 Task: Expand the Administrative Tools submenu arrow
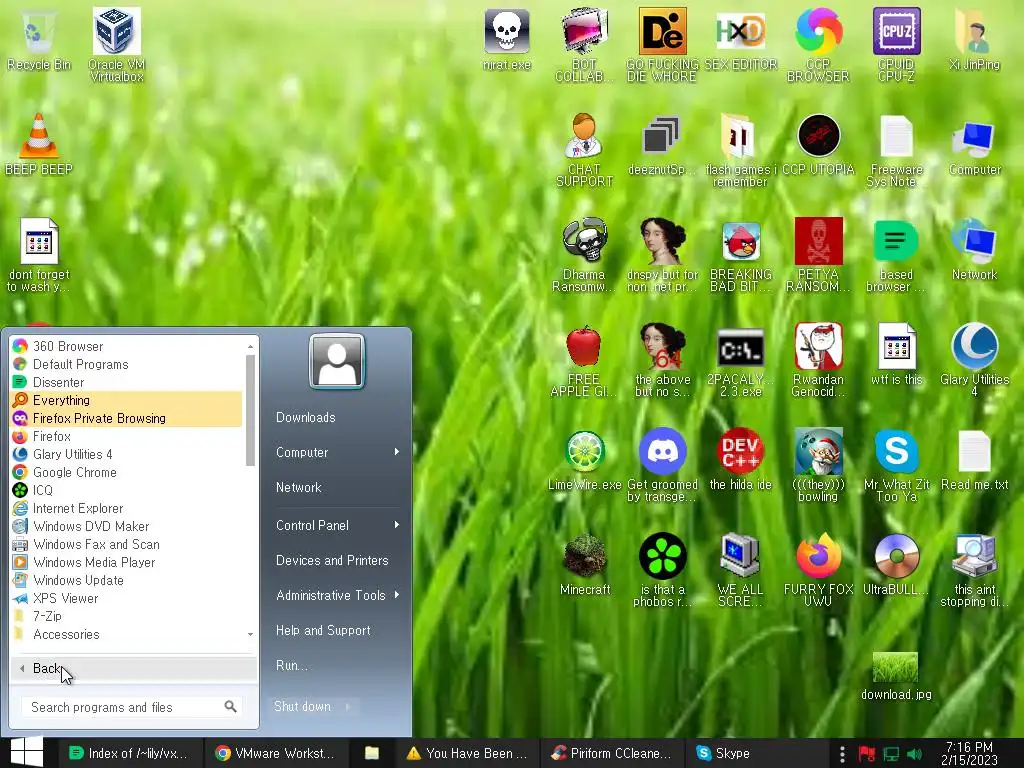coord(396,595)
